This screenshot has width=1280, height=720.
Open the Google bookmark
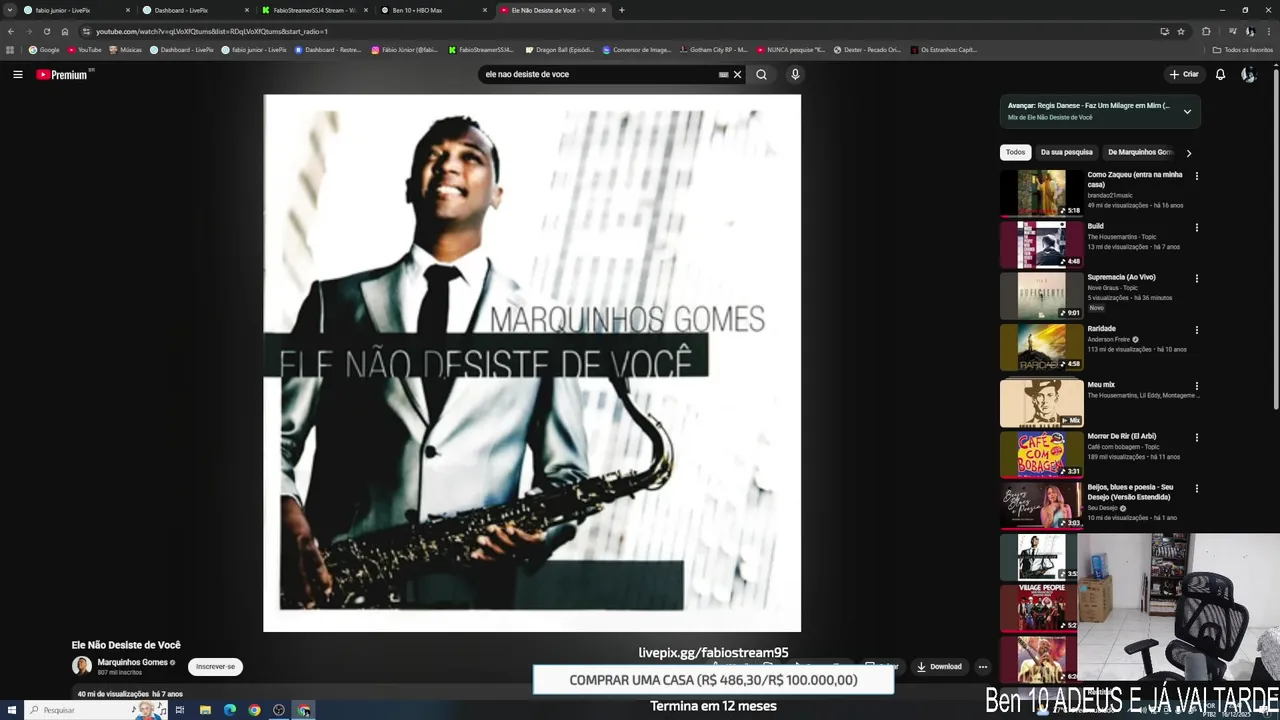pos(43,49)
